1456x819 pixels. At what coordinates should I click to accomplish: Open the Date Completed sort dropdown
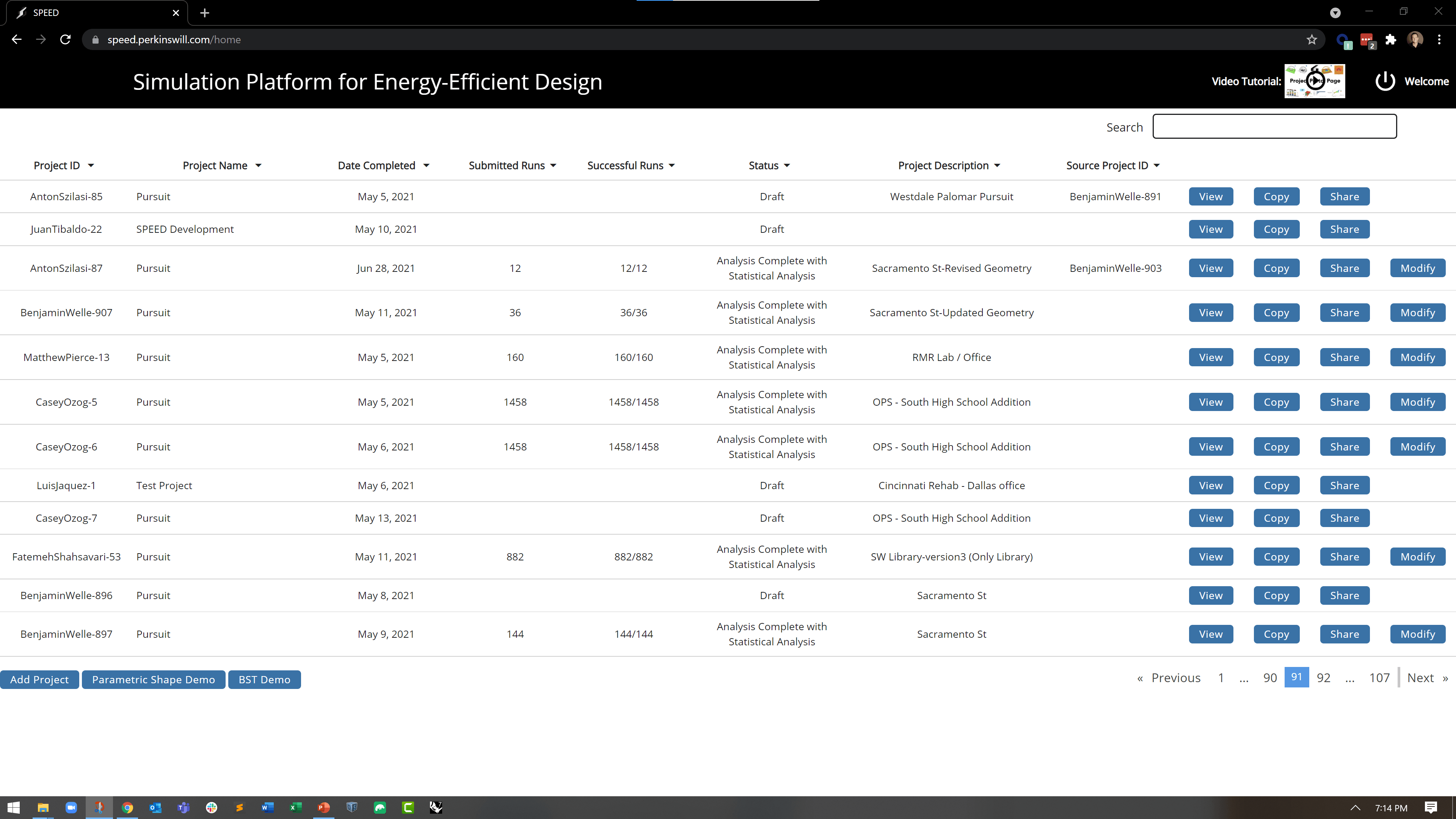[426, 166]
